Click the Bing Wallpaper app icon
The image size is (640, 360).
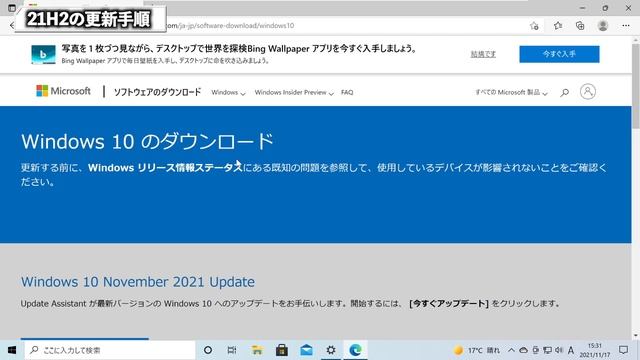click(43, 54)
